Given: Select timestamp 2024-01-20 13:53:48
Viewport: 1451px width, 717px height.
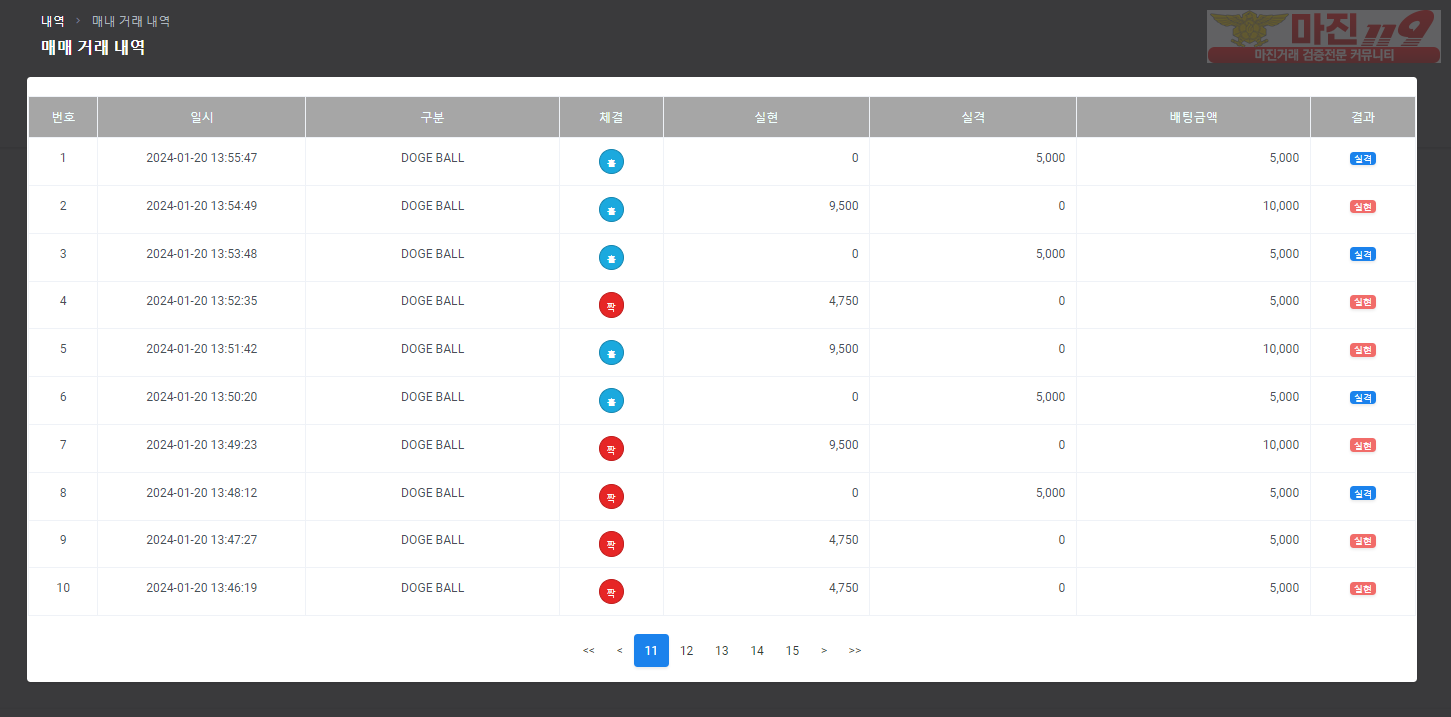Looking at the screenshot, I should coord(202,254).
